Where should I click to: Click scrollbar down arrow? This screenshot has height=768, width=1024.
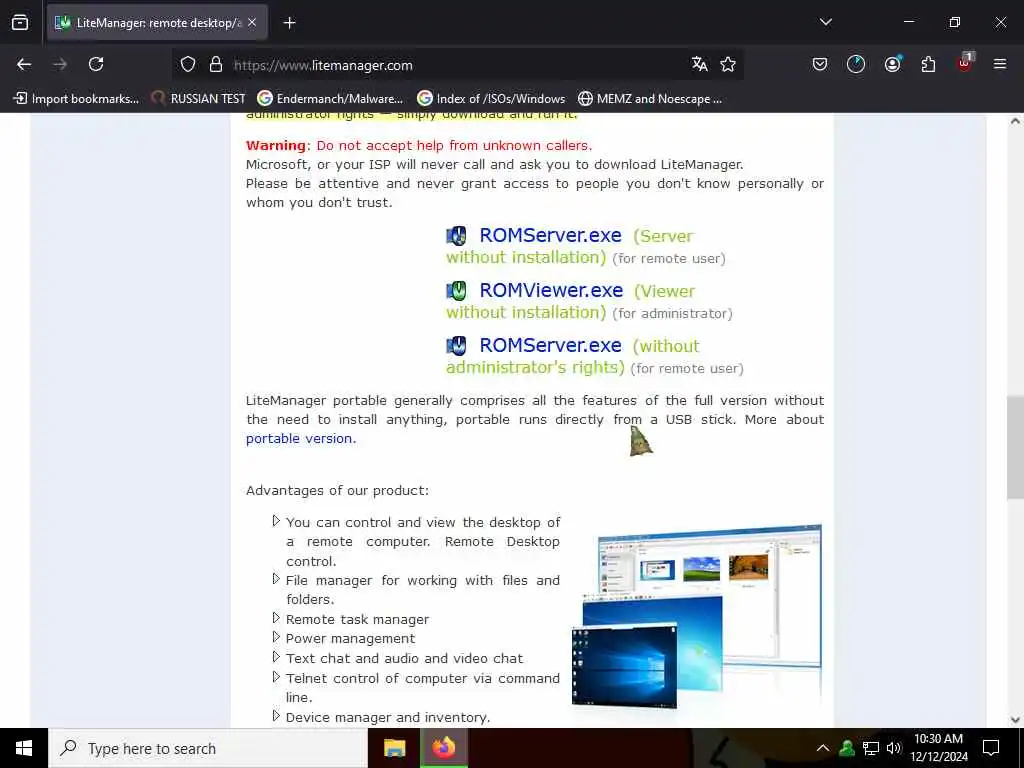coord(1015,720)
